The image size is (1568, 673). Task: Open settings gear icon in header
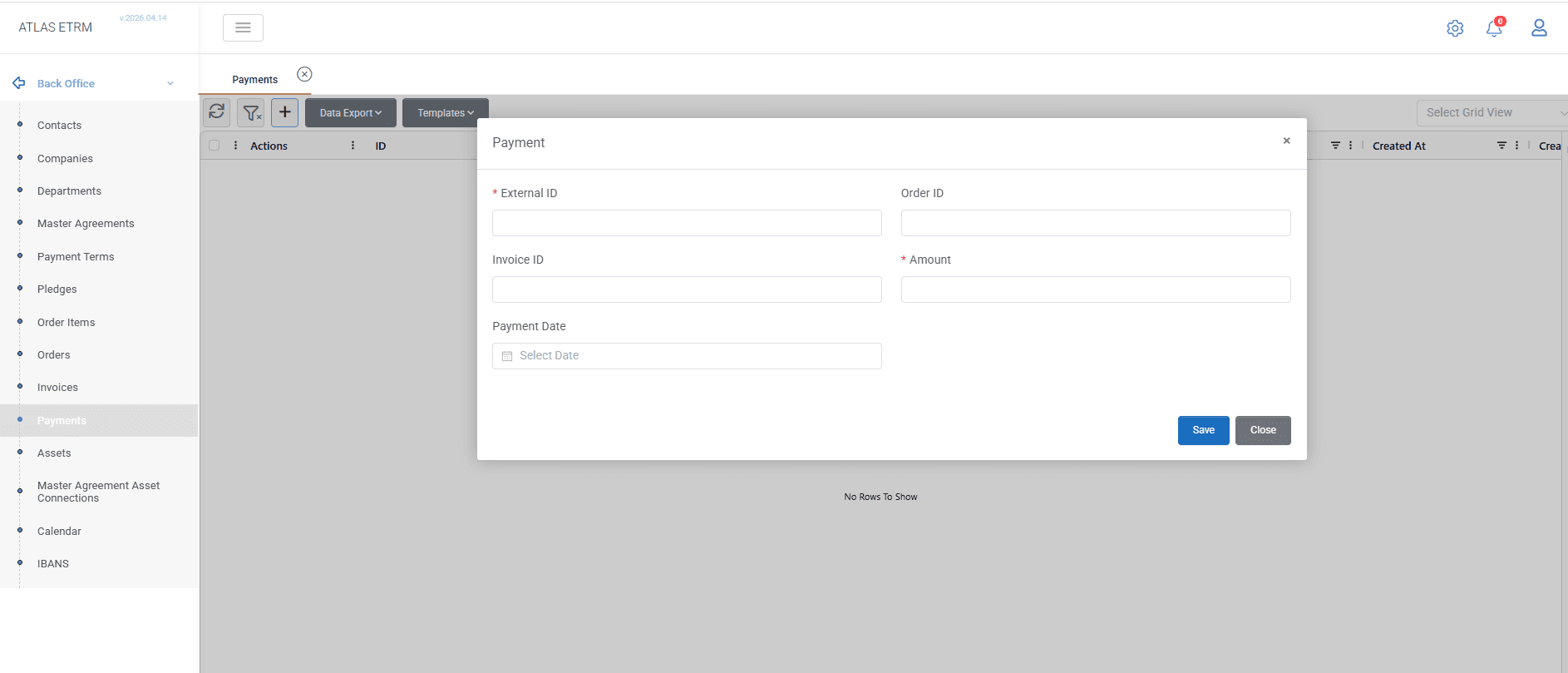point(1455,28)
